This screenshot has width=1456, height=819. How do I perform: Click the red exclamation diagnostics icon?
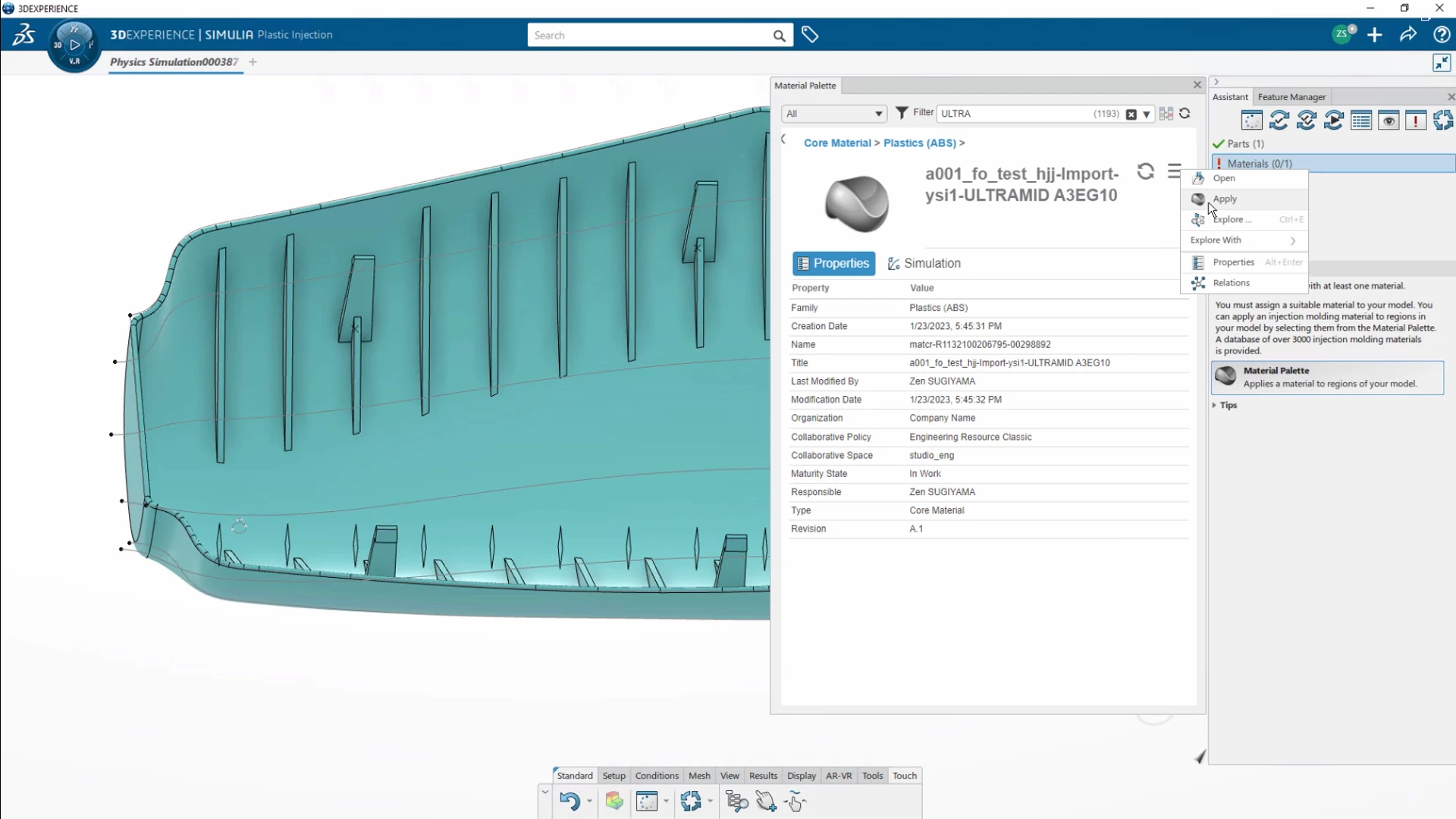pyautogui.click(x=1416, y=121)
